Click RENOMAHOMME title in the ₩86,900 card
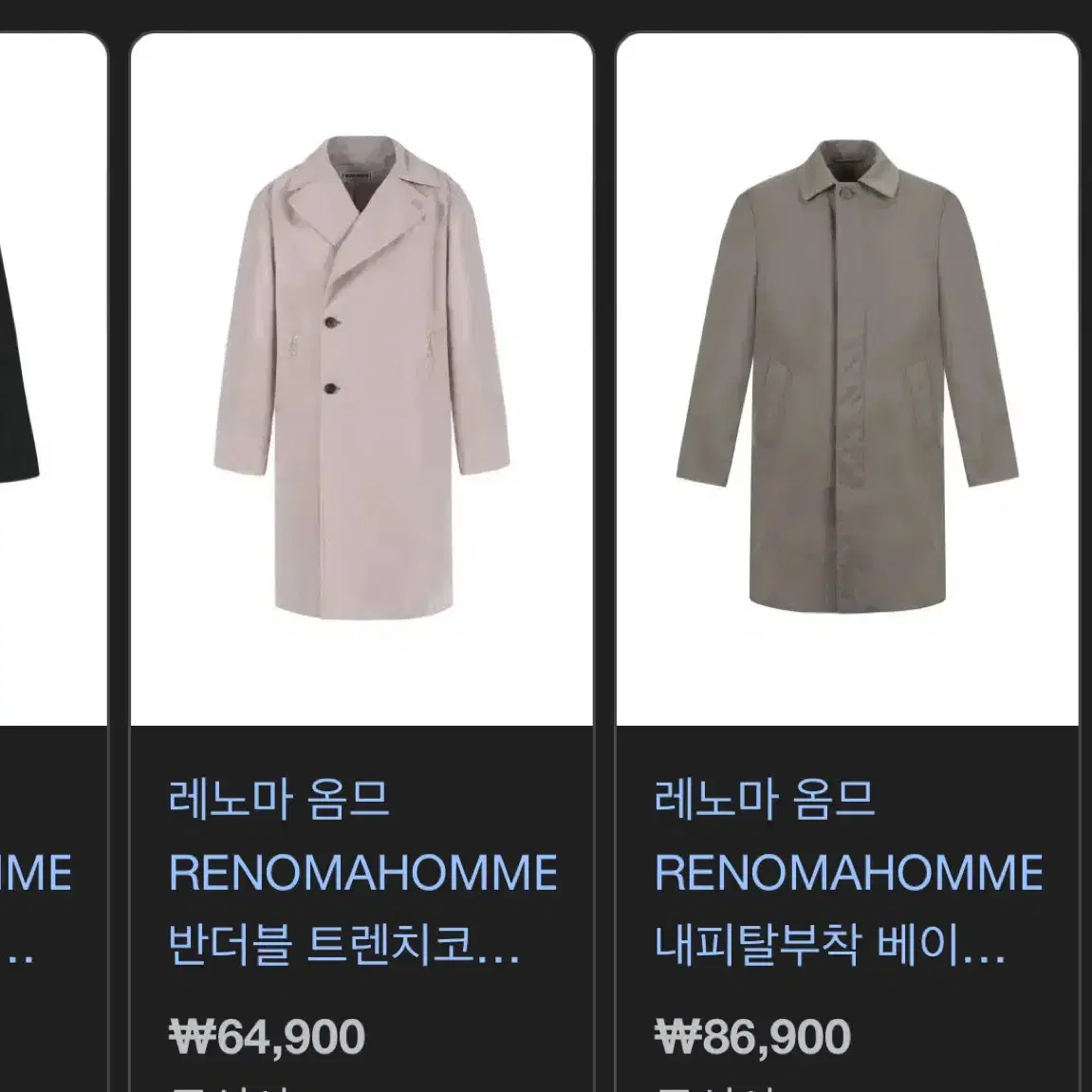 (848, 873)
